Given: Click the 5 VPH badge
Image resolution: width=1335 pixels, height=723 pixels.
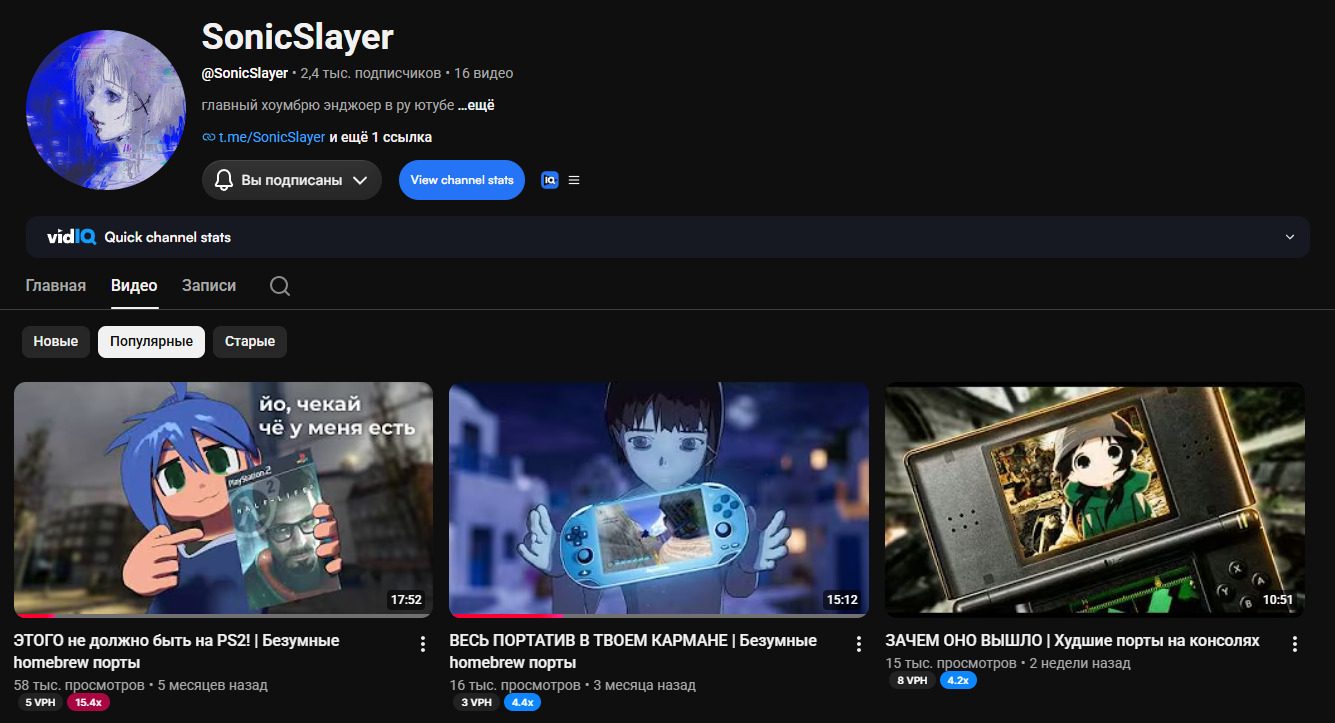Looking at the screenshot, I should 41,702.
